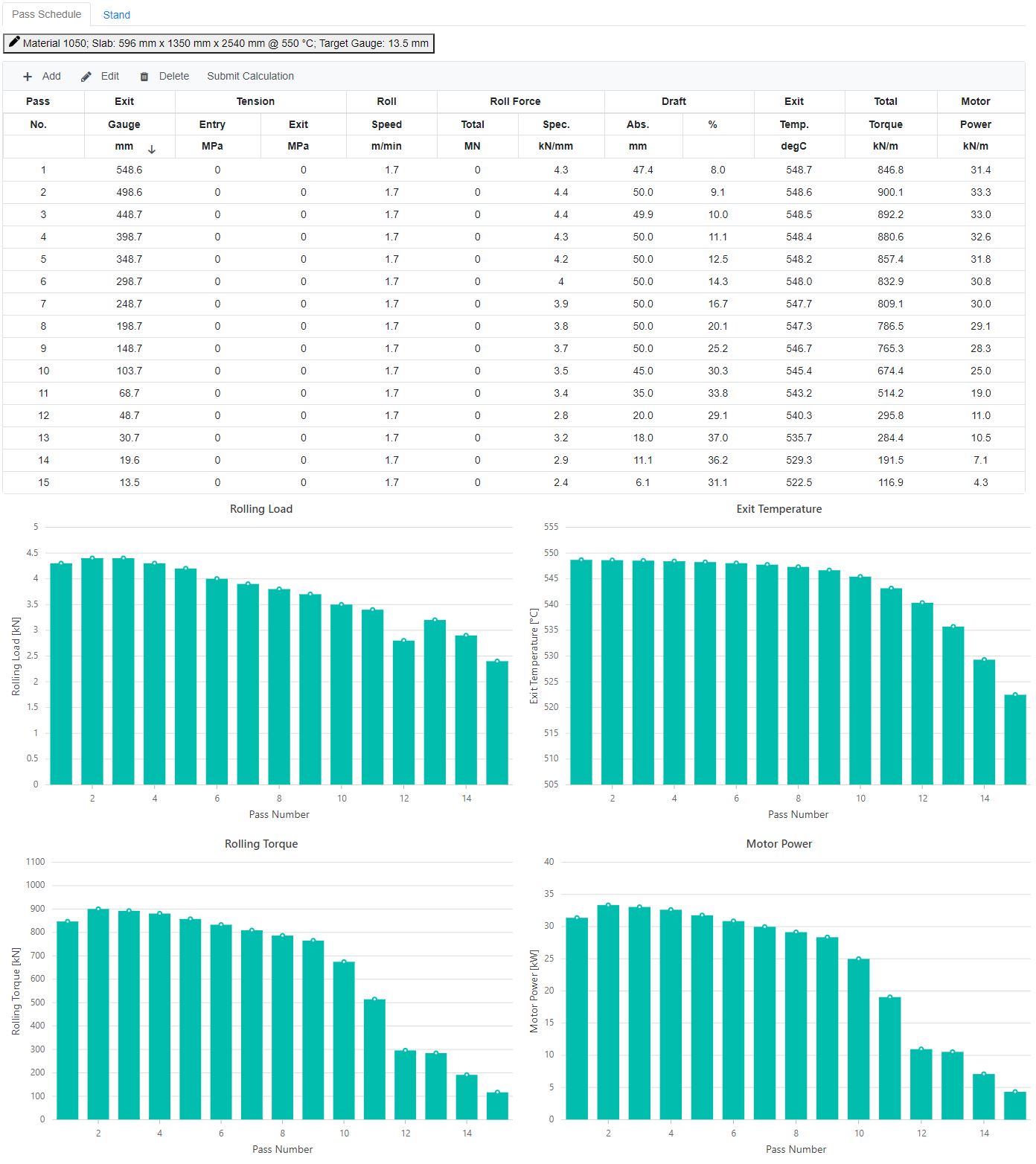Open the Stand tab
This screenshot has height=1164, width=1036.
(117, 15)
